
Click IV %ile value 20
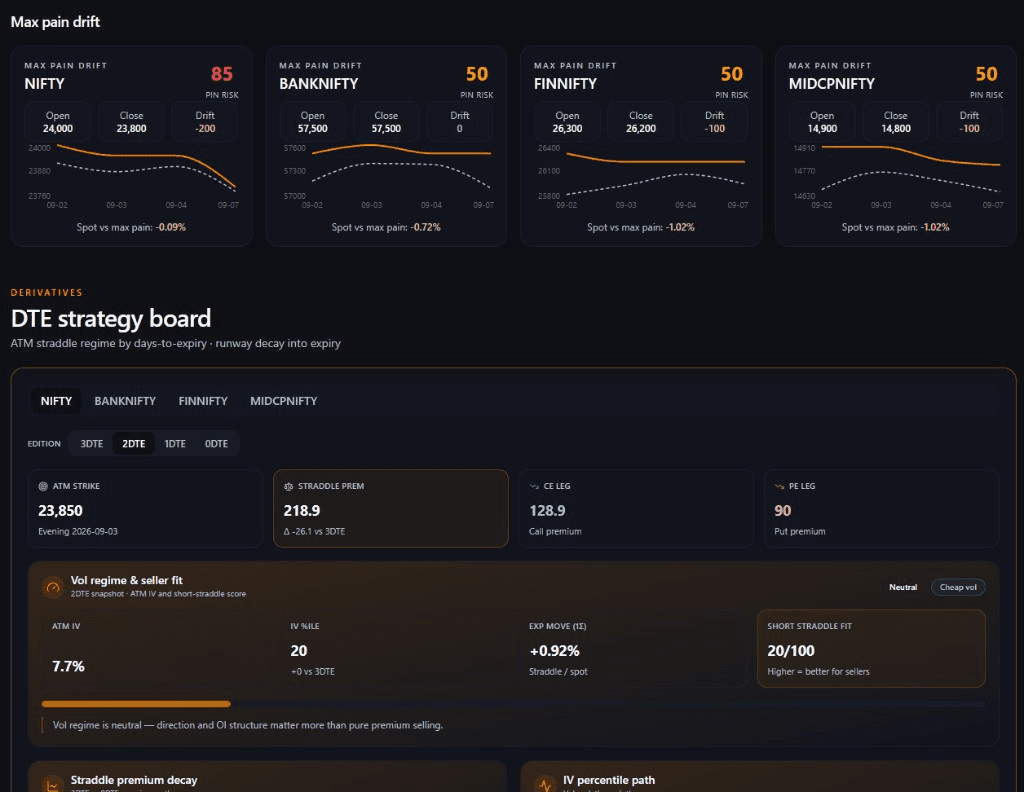point(298,650)
